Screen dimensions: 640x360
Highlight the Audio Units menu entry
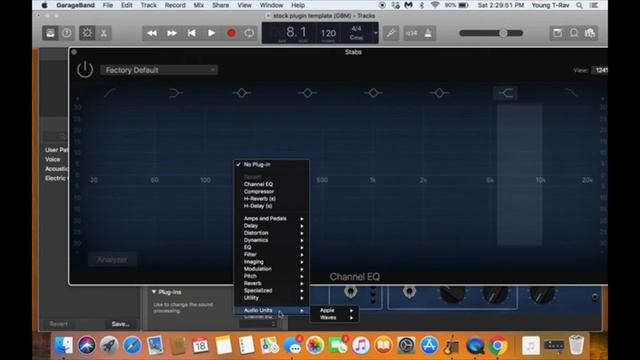pos(271,311)
